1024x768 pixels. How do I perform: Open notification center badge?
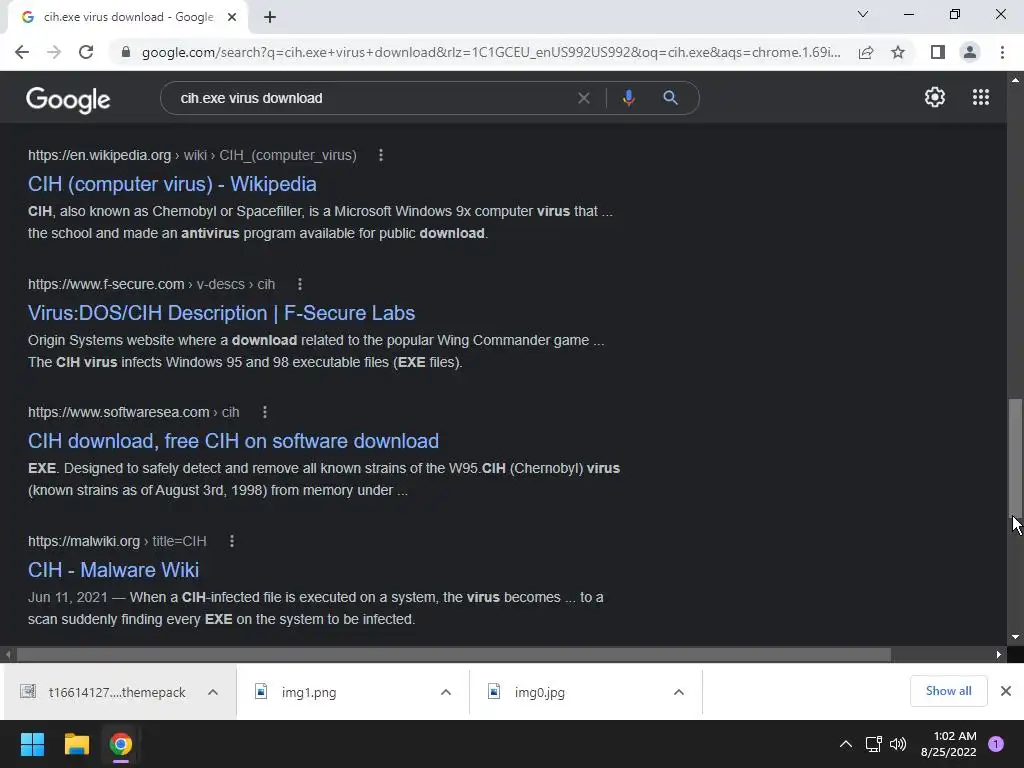(996, 744)
